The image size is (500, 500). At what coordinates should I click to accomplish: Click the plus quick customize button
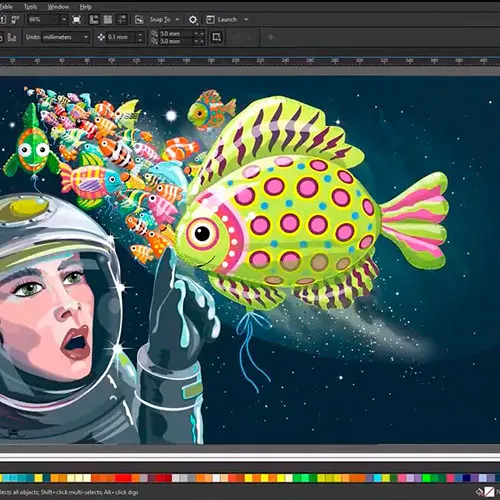[271, 37]
